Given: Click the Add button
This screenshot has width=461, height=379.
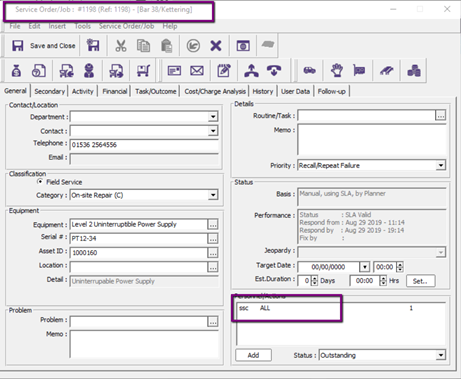Looking at the screenshot, I should coord(253,355).
